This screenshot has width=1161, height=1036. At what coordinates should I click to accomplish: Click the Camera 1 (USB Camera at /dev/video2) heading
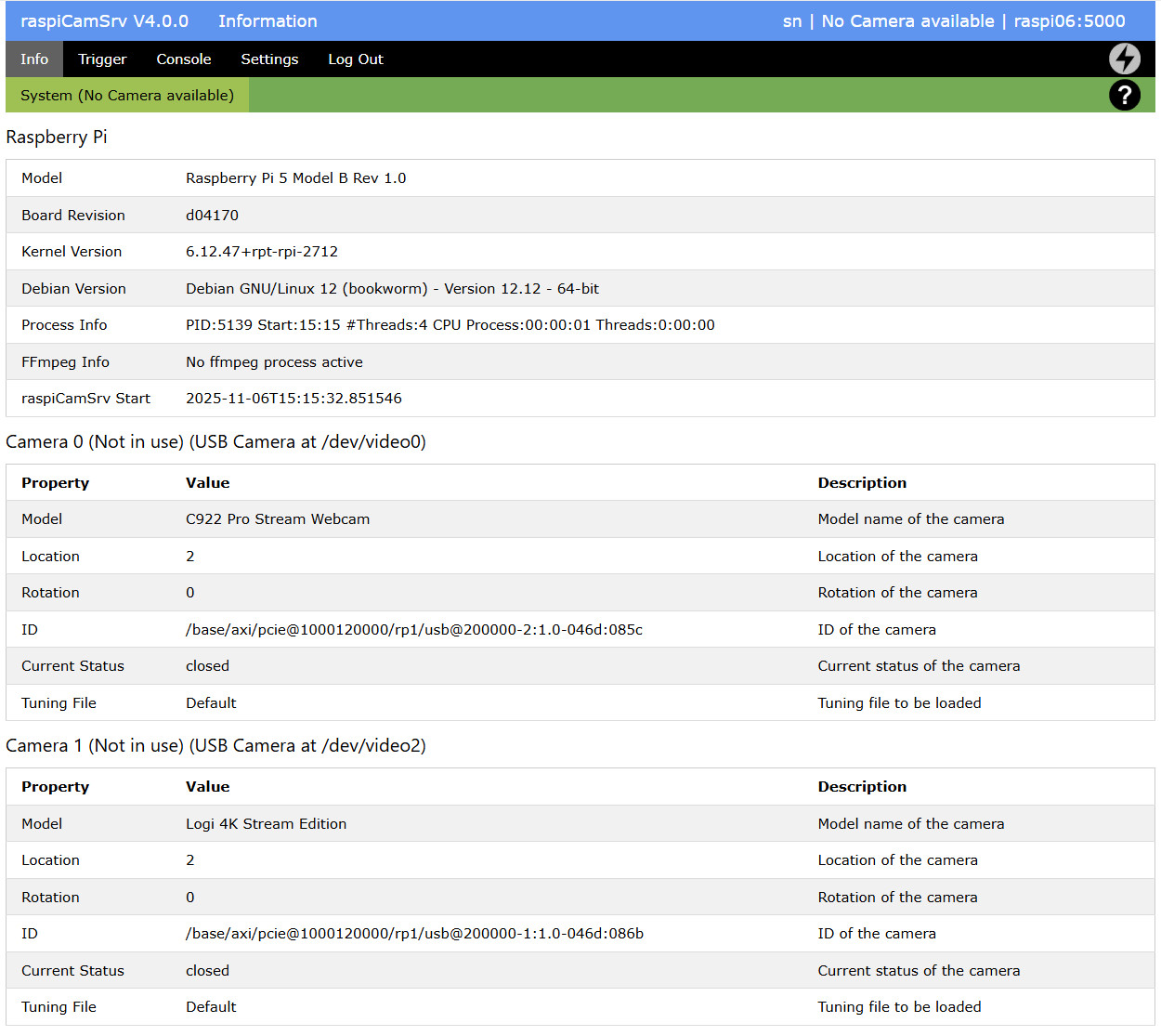pos(215,745)
